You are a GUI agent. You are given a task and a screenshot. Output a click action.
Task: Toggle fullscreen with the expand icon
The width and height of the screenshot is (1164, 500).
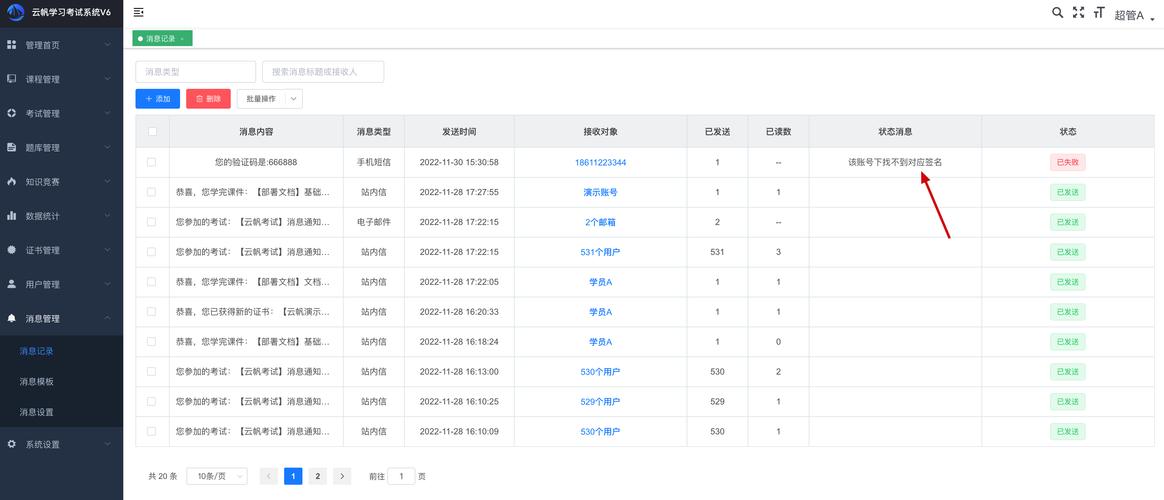[x=1079, y=13]
